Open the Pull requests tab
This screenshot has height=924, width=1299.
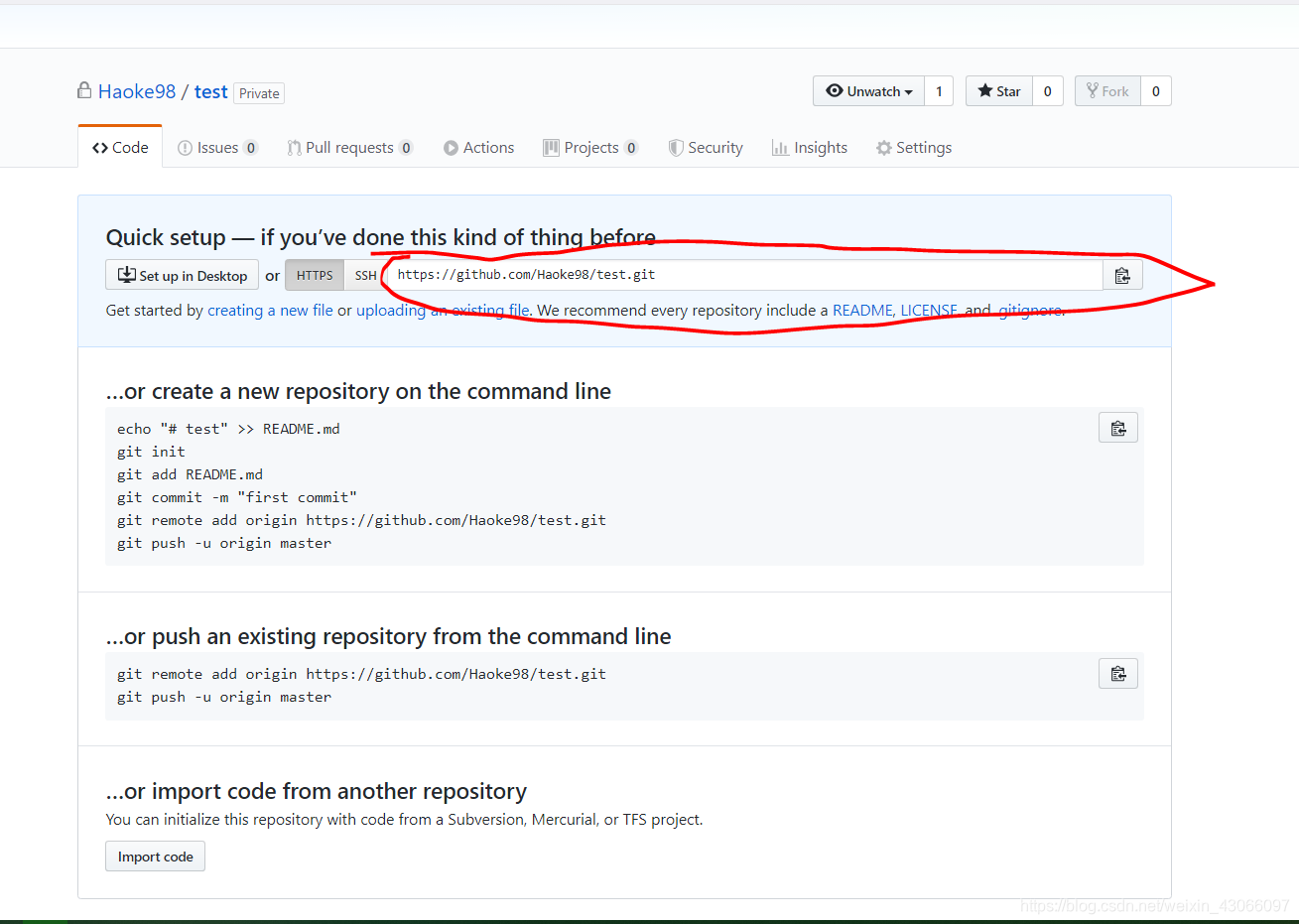tap(350, 148)
